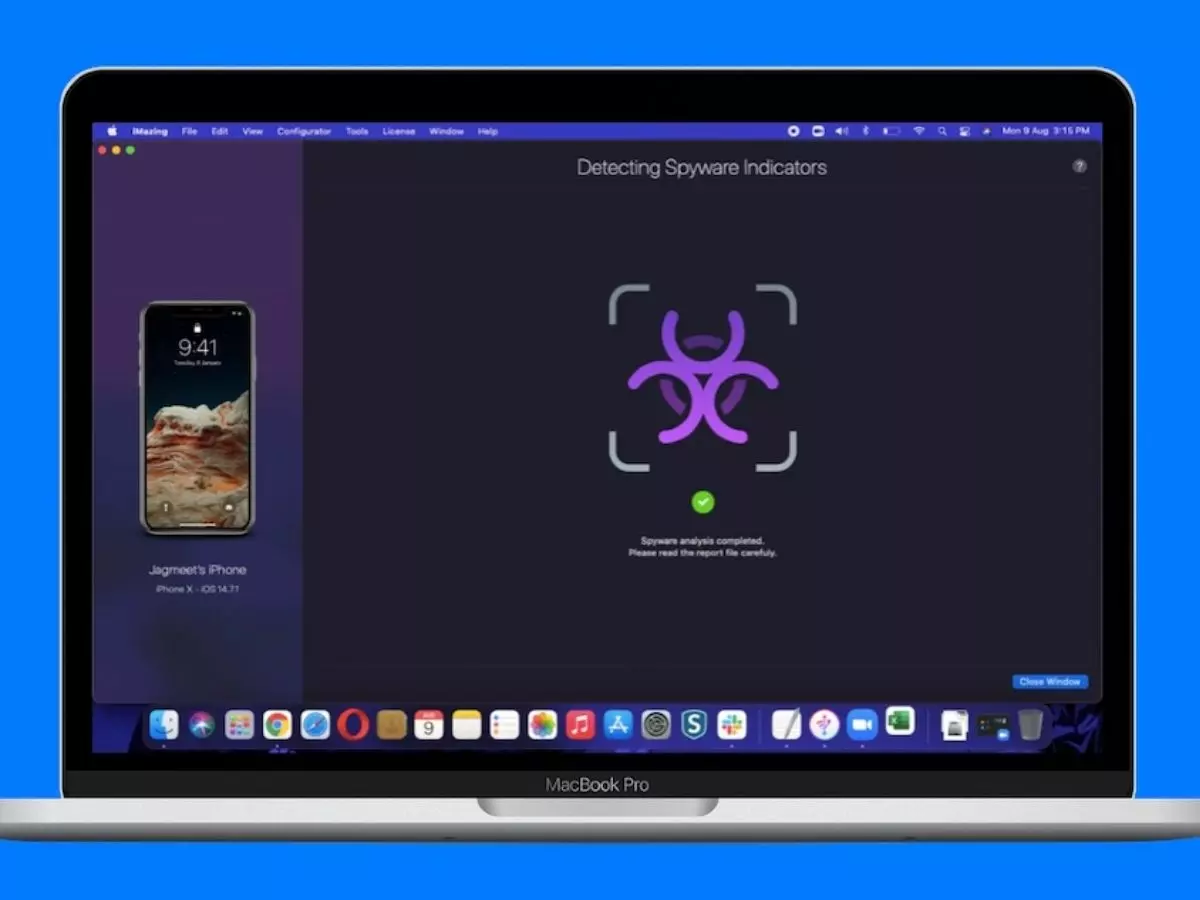Click the volume icon in menu bar

[x=841, y=132]
